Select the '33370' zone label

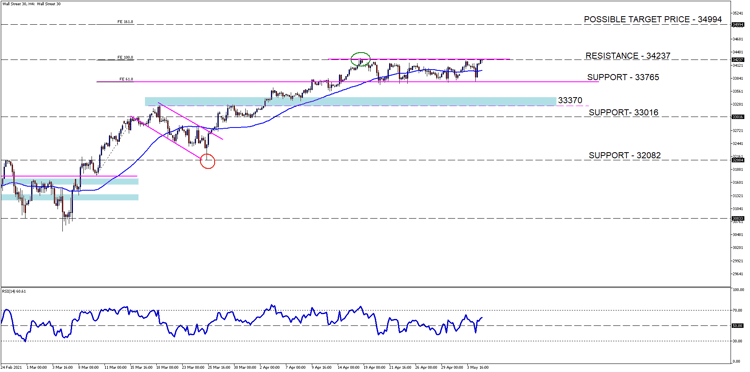tap(570, 100)
